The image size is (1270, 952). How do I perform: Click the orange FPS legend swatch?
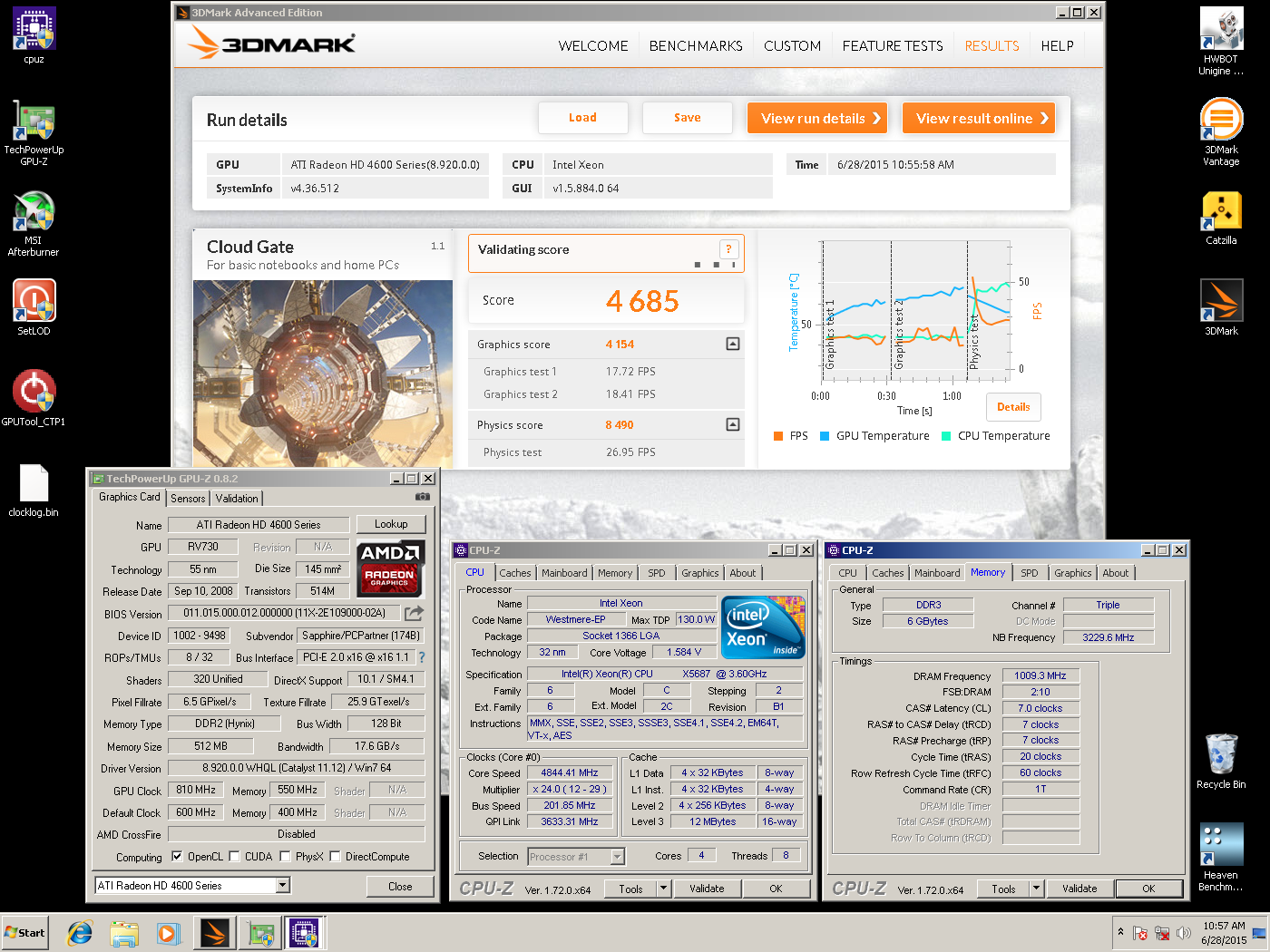[x=778, y=436]
